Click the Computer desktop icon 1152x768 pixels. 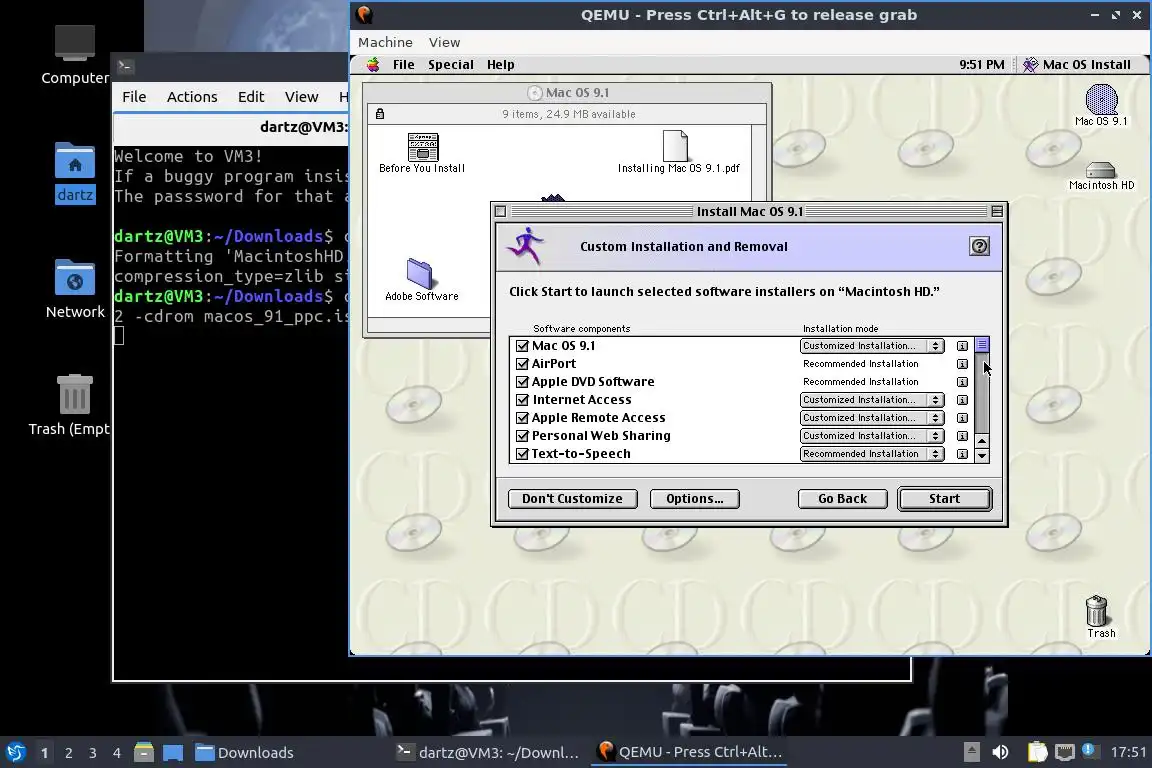coord(74,54)
